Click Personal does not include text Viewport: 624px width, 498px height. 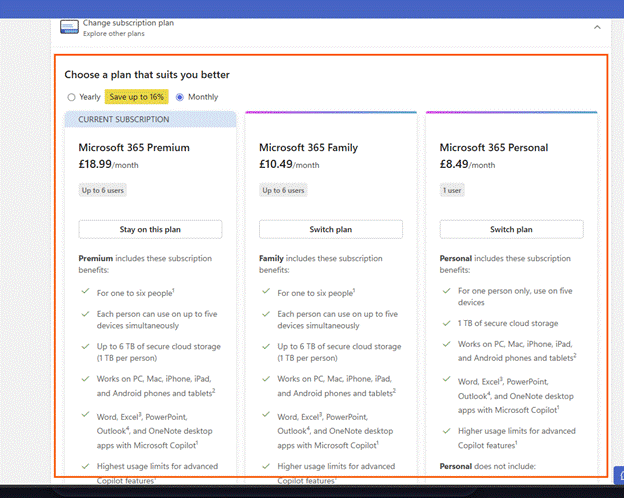[x=488, y=466]
